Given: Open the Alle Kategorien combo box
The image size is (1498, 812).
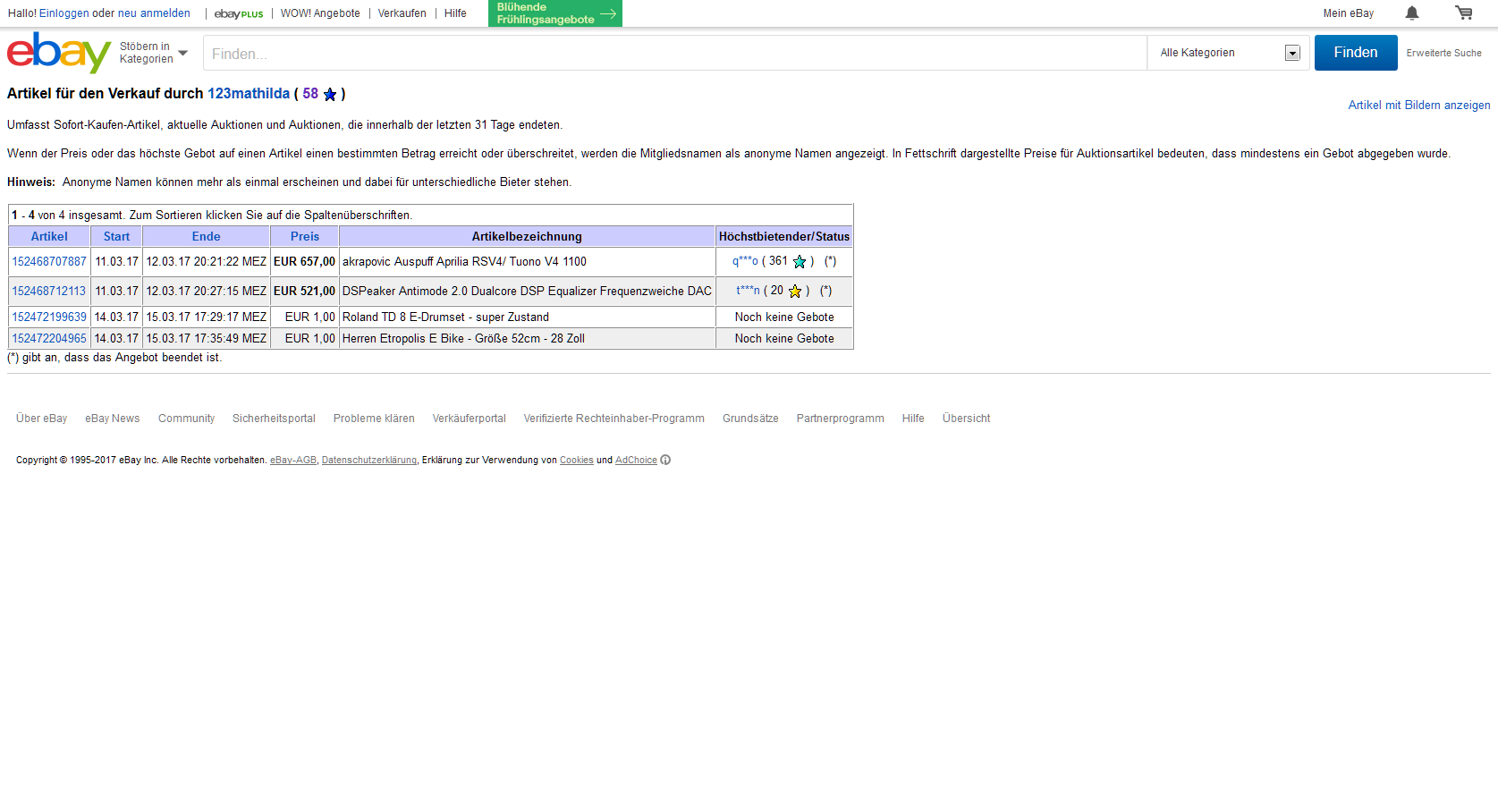Looking at the screenshot, I should click(1229, 53).
